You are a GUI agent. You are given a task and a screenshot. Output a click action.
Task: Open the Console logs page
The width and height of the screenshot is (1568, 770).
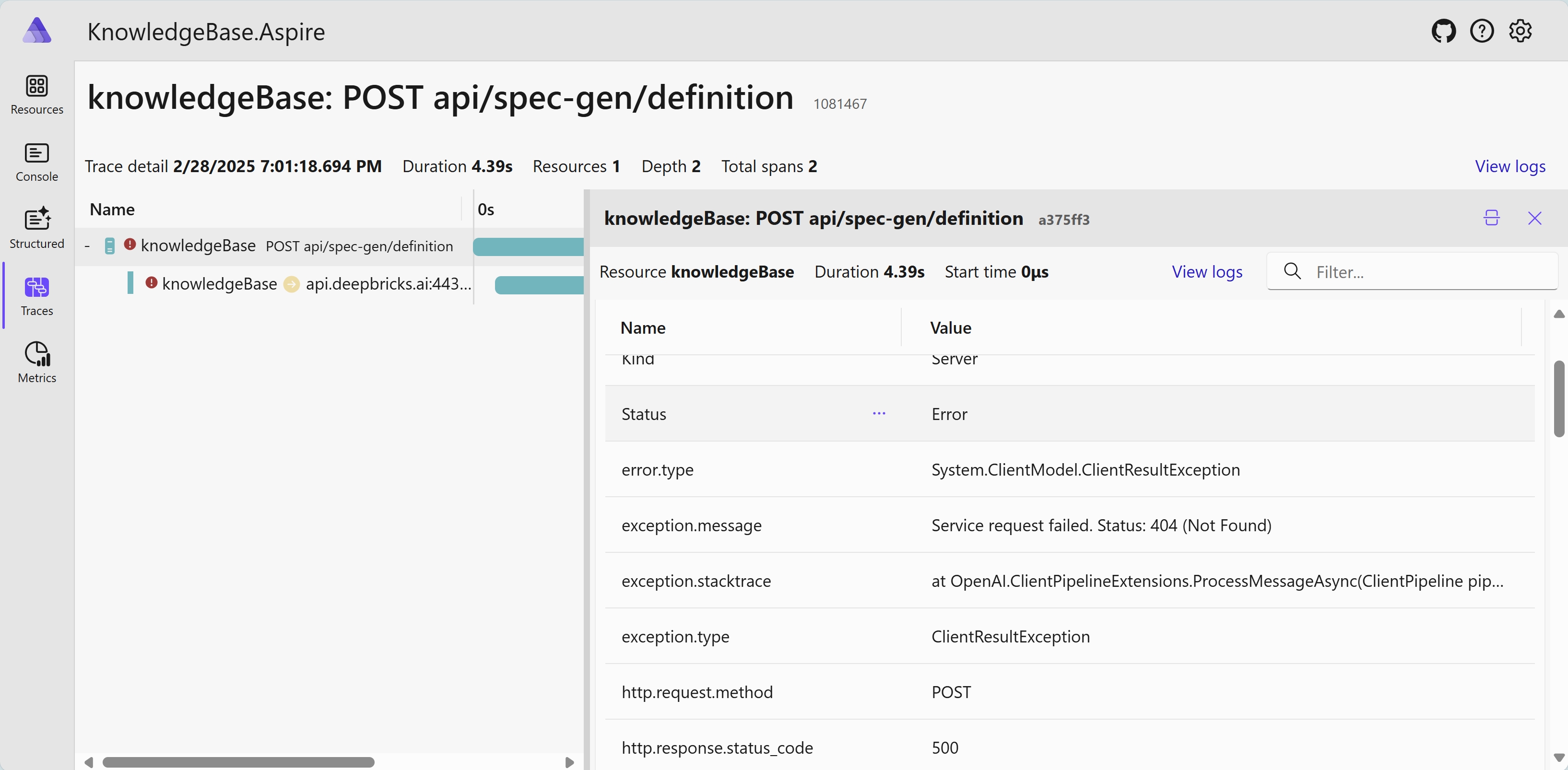[x=36, y=162]
